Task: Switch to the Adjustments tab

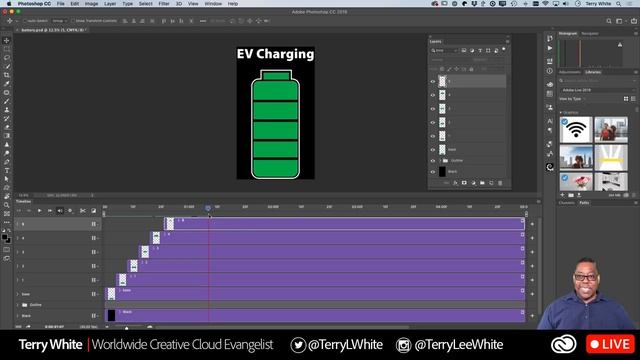Action: coord(569,72)
